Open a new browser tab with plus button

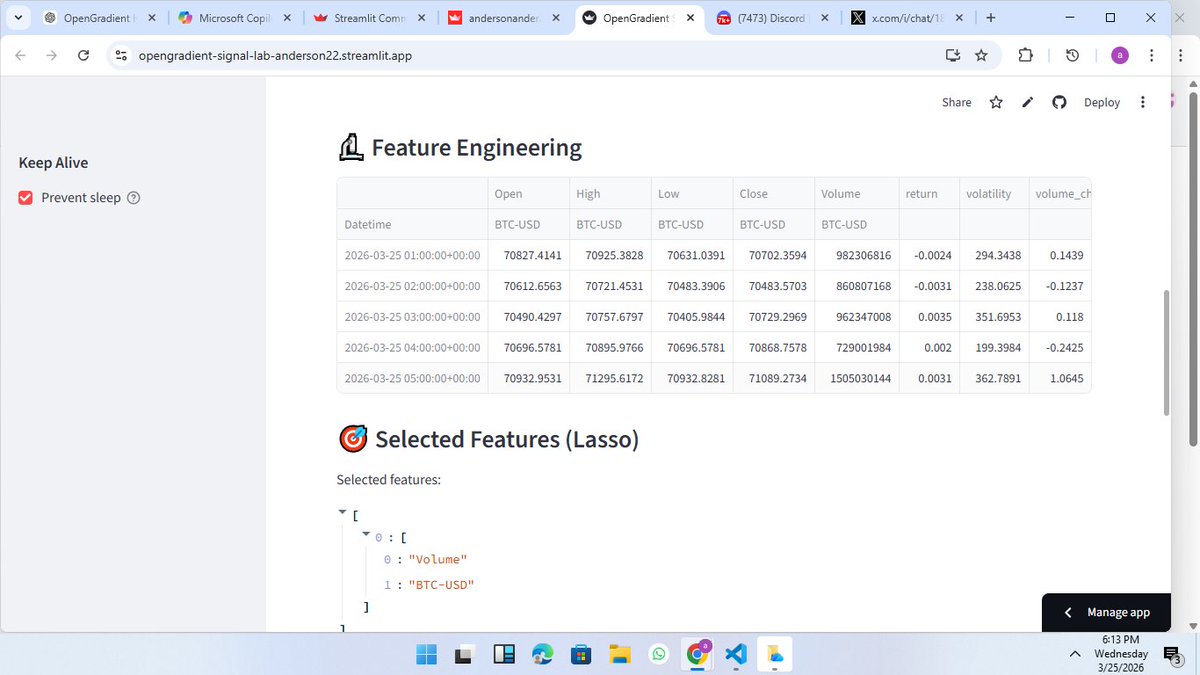[x=990, y=18]
